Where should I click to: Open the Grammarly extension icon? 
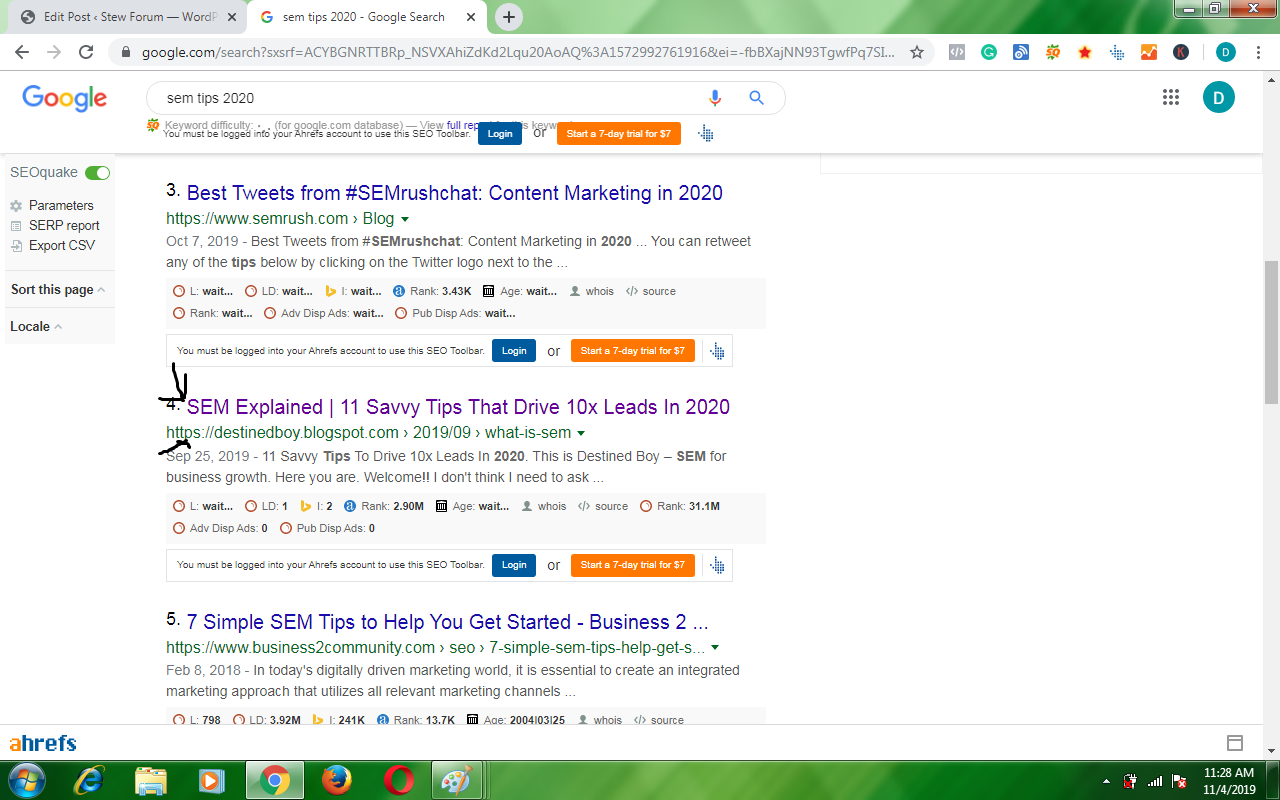(x=989, y=52)
